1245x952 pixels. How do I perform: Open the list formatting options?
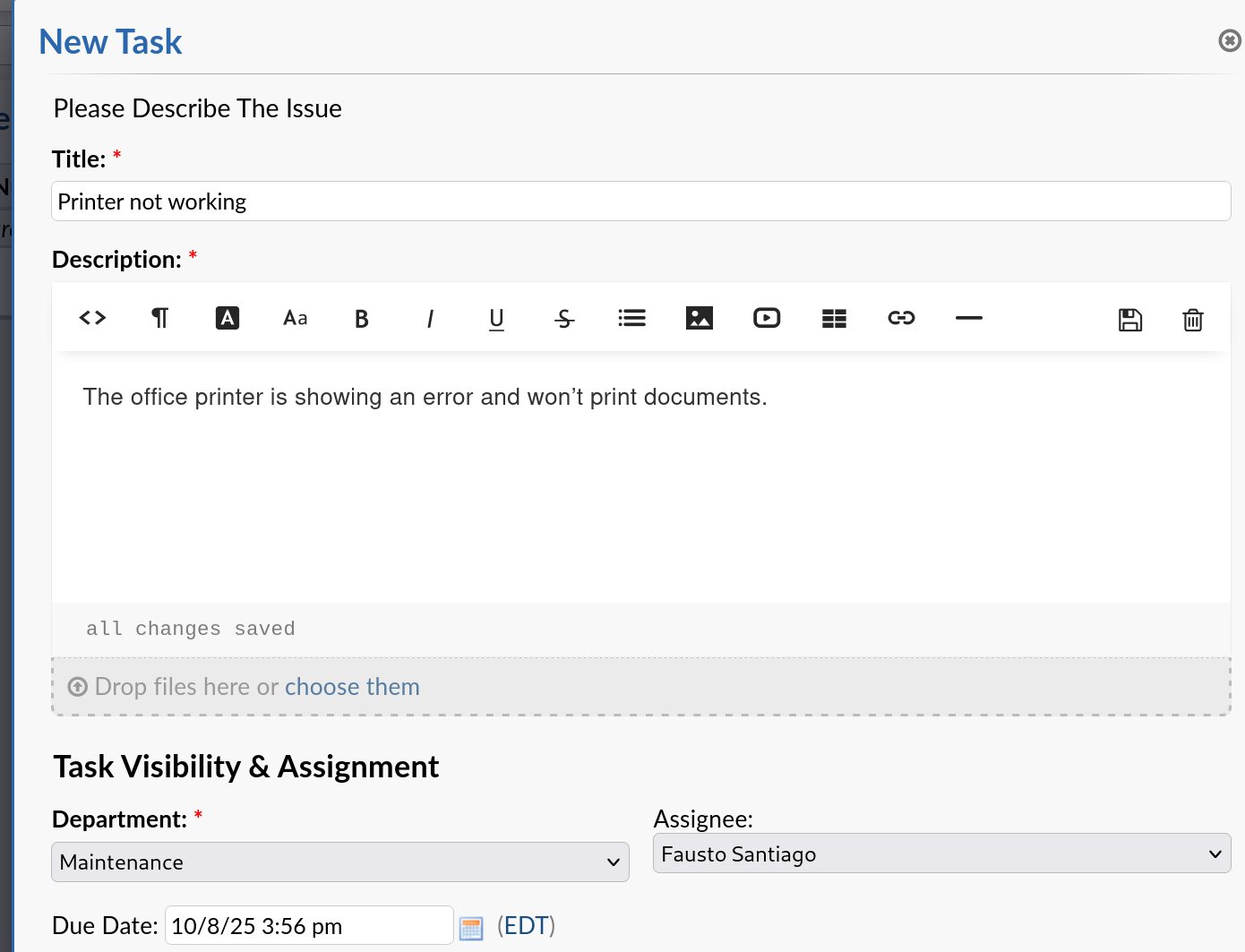pyautogui.click(x=632, y=318)
